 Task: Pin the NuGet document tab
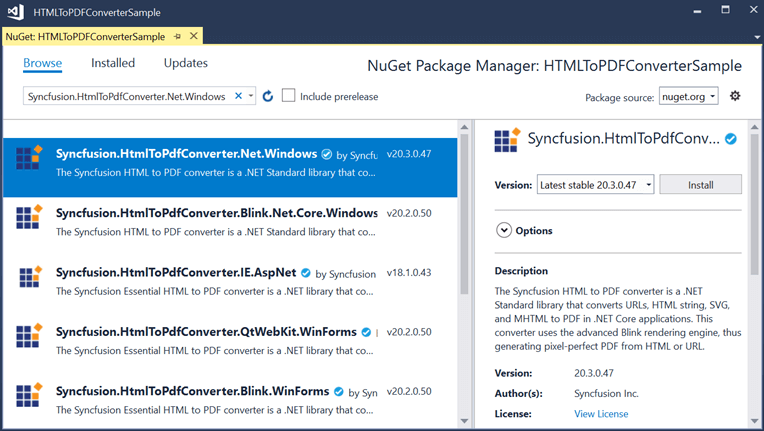(178, 36)
